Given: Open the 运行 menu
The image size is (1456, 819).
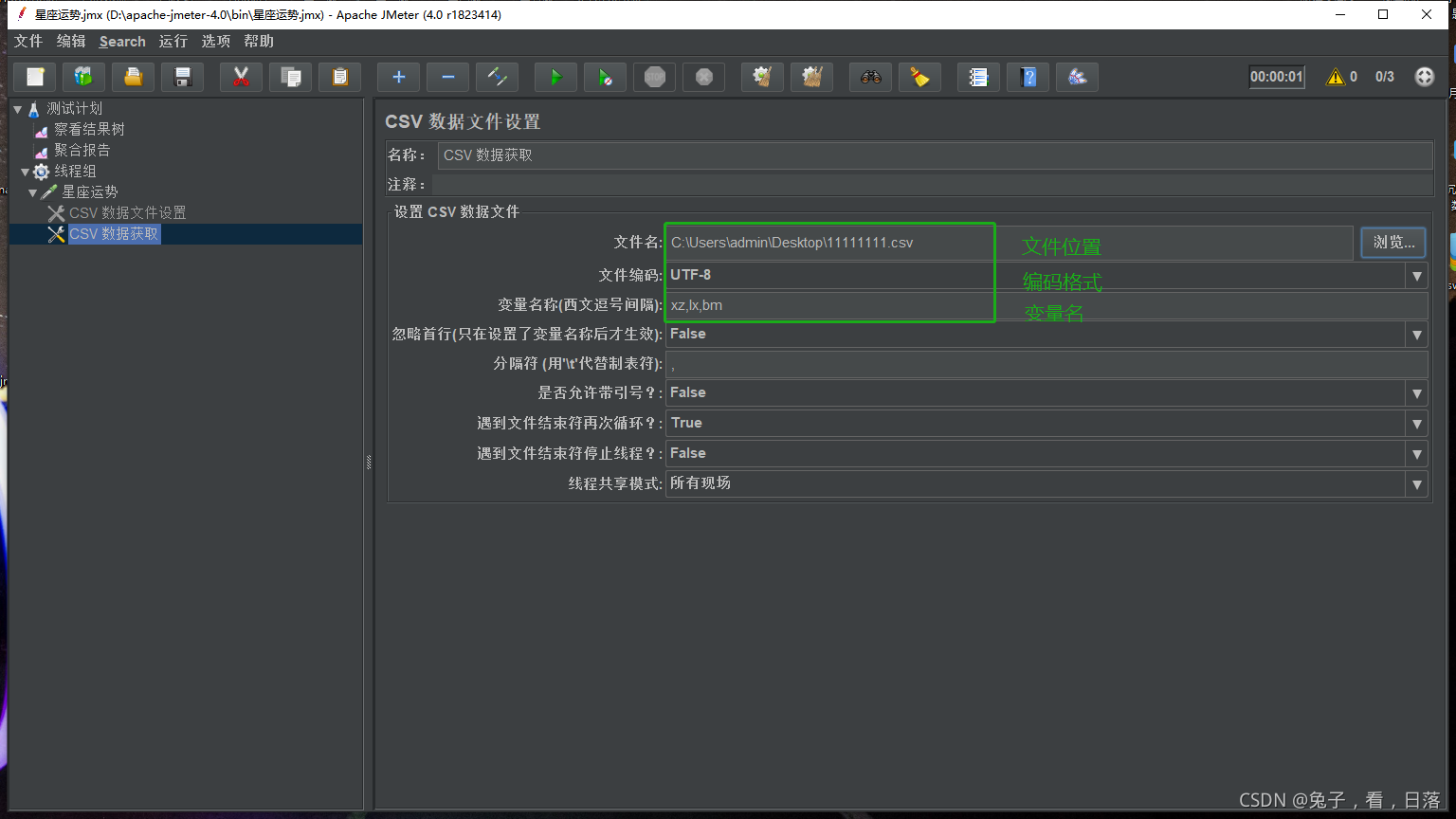Looking at the screenshot, I should (x=173, y=41).
